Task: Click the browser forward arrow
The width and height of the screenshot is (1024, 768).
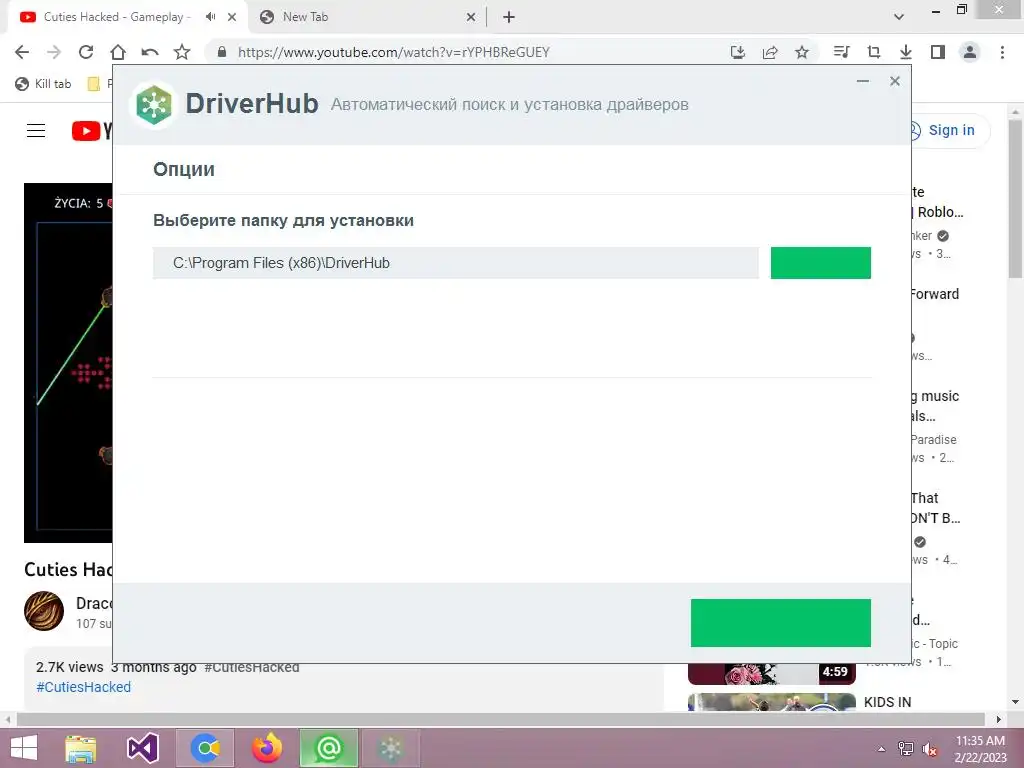Action: coord(54,52)
